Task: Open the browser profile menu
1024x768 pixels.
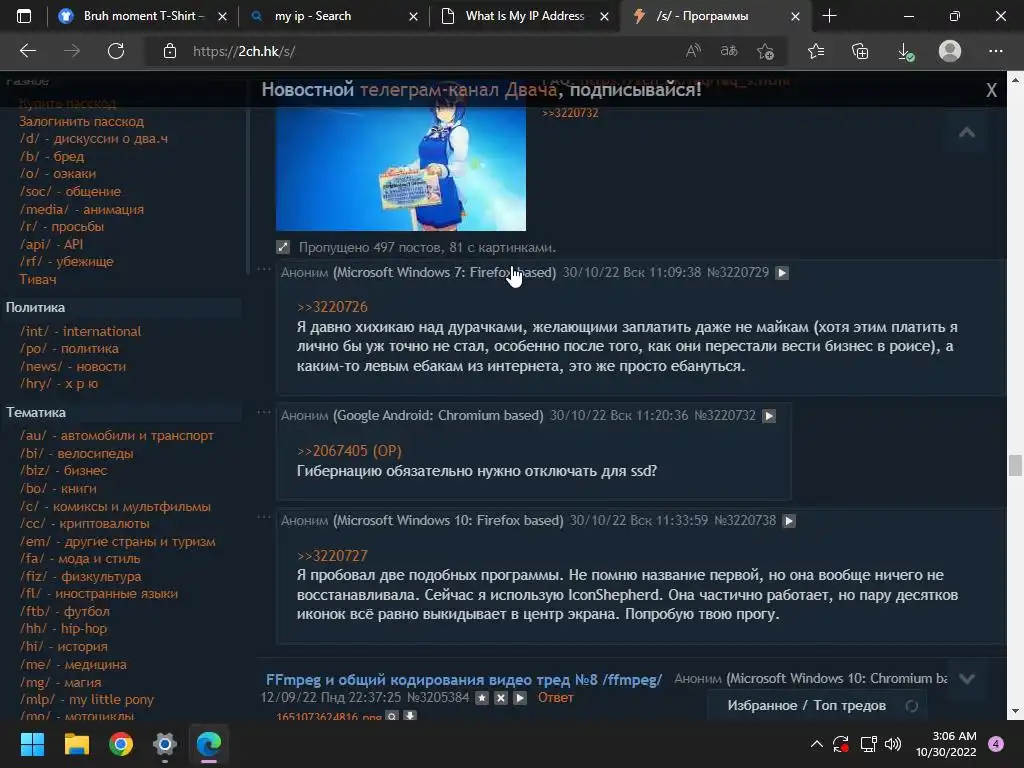Action: tap(950, 51)
